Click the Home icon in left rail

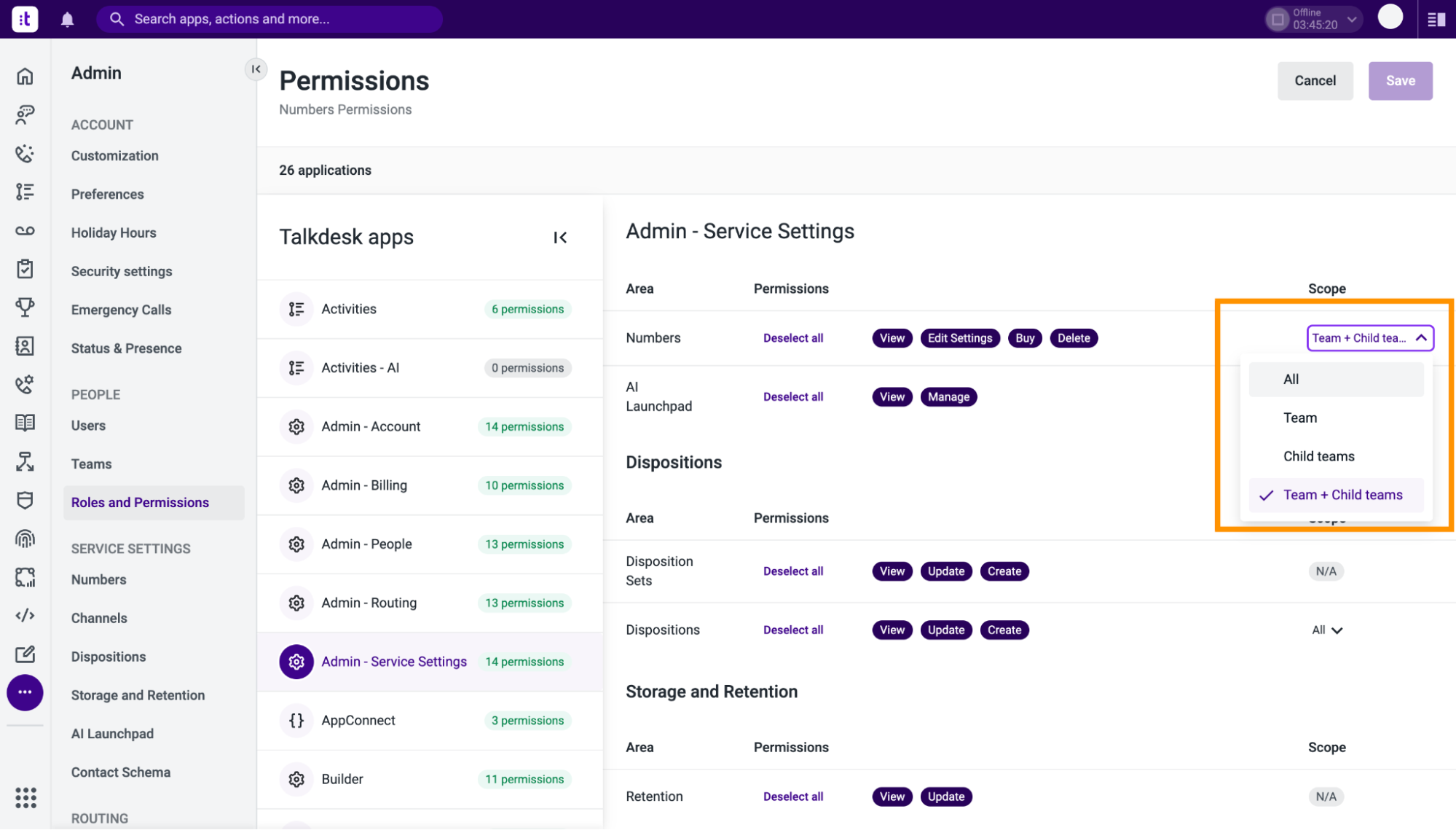pos(25,77)
